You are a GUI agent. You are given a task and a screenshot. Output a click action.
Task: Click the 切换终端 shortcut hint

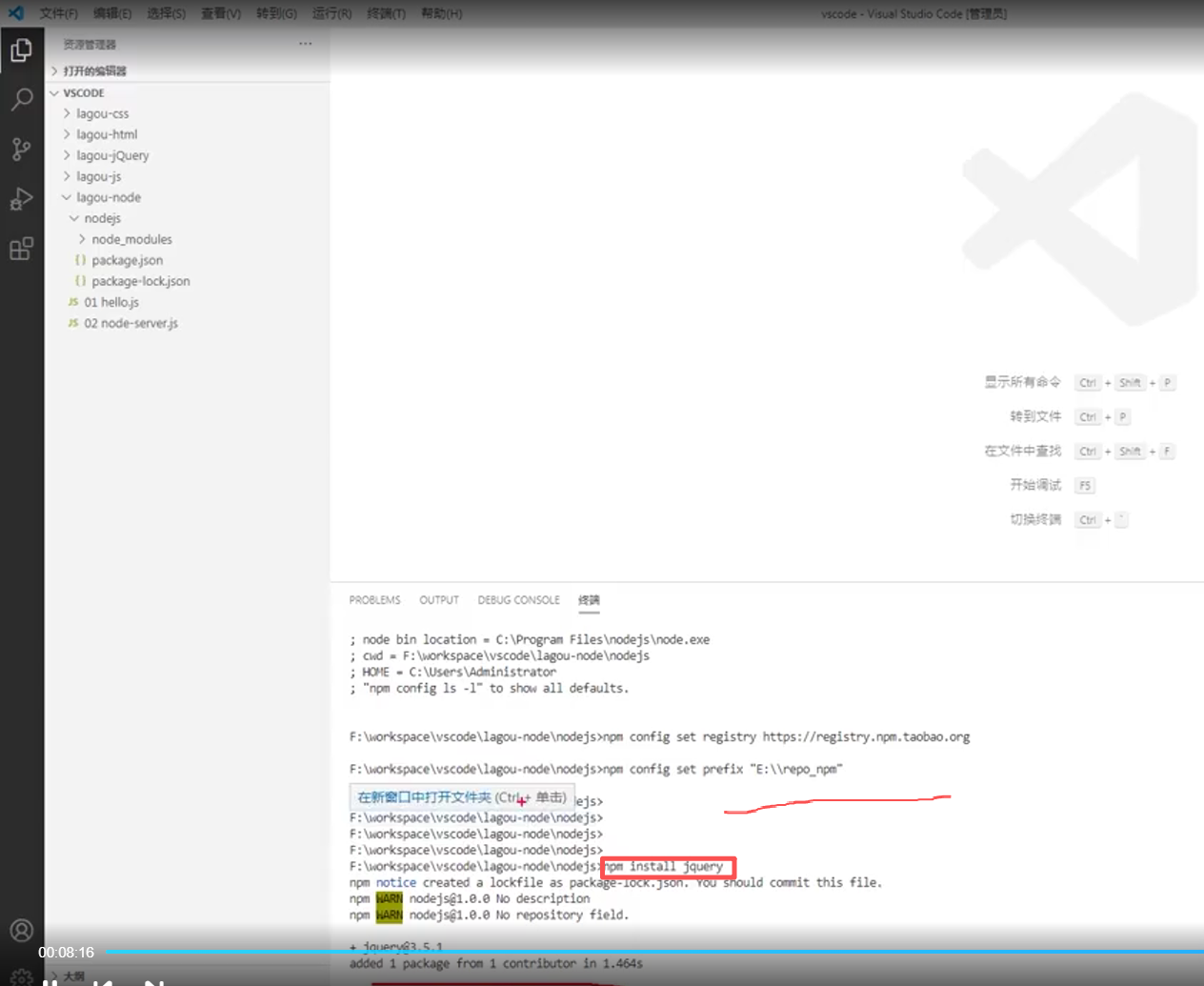click(x=1035, y=519)
